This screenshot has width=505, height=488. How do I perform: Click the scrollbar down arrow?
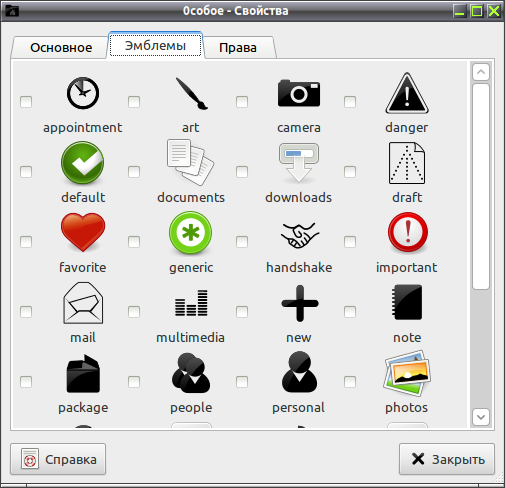(x=481, y=417)
